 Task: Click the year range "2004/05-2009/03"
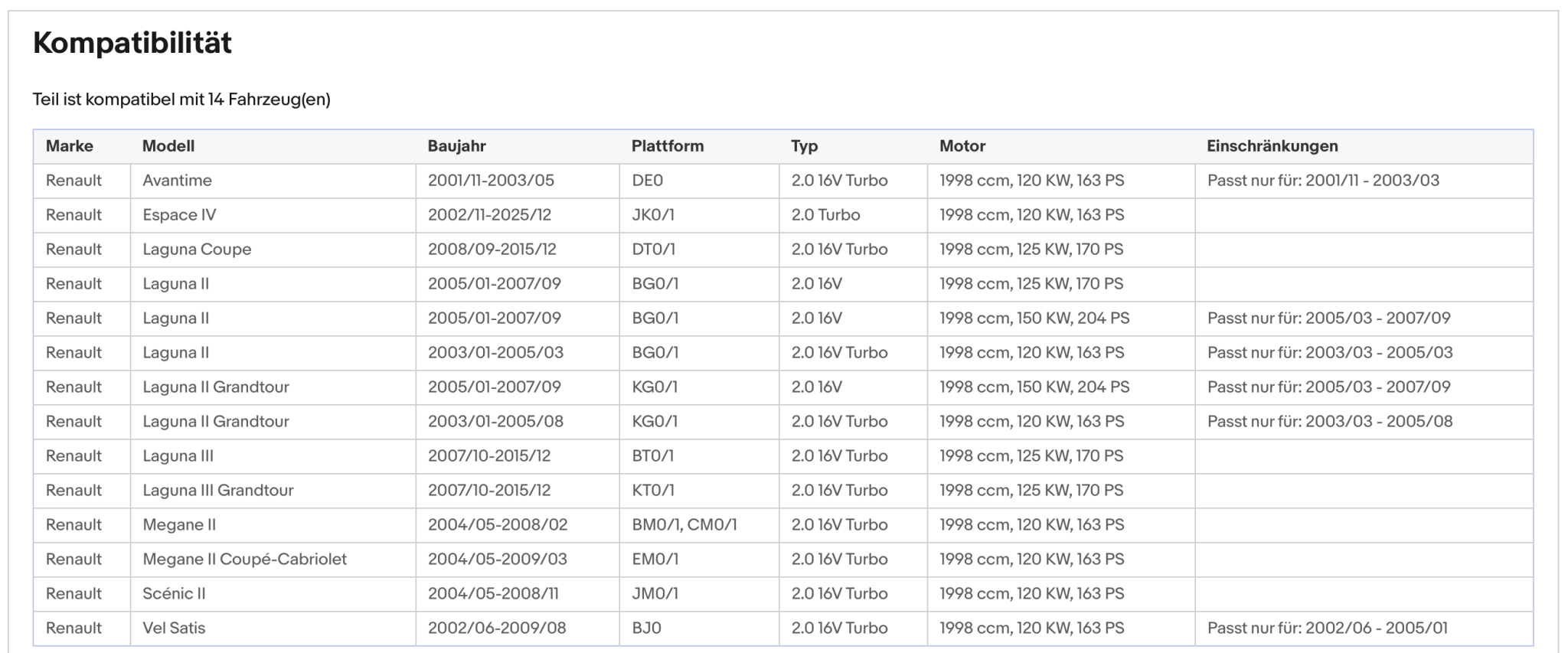click(x=498, y=560)
